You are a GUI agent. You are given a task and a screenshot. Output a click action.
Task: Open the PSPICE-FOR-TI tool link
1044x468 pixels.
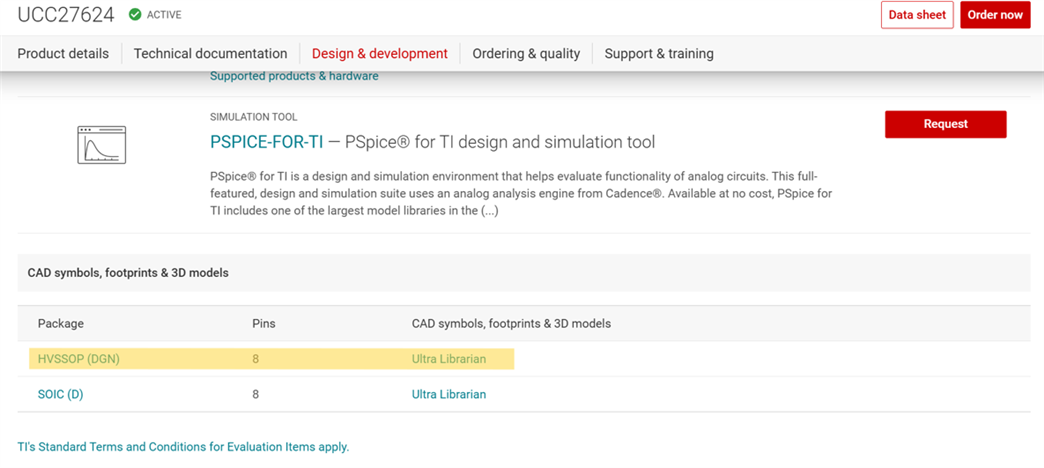(x=266, y=142)
